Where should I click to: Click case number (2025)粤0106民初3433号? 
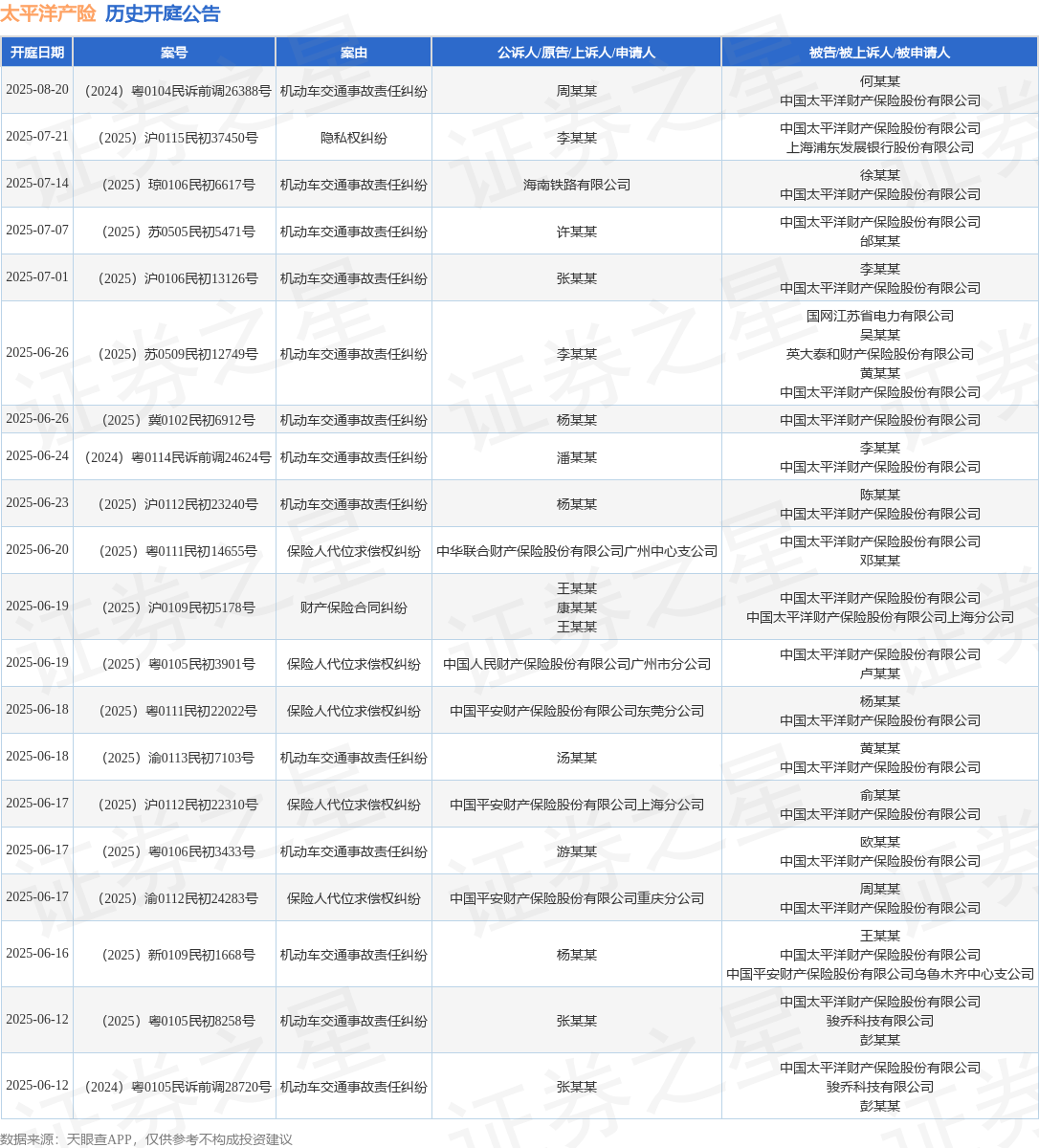(174, 851)
